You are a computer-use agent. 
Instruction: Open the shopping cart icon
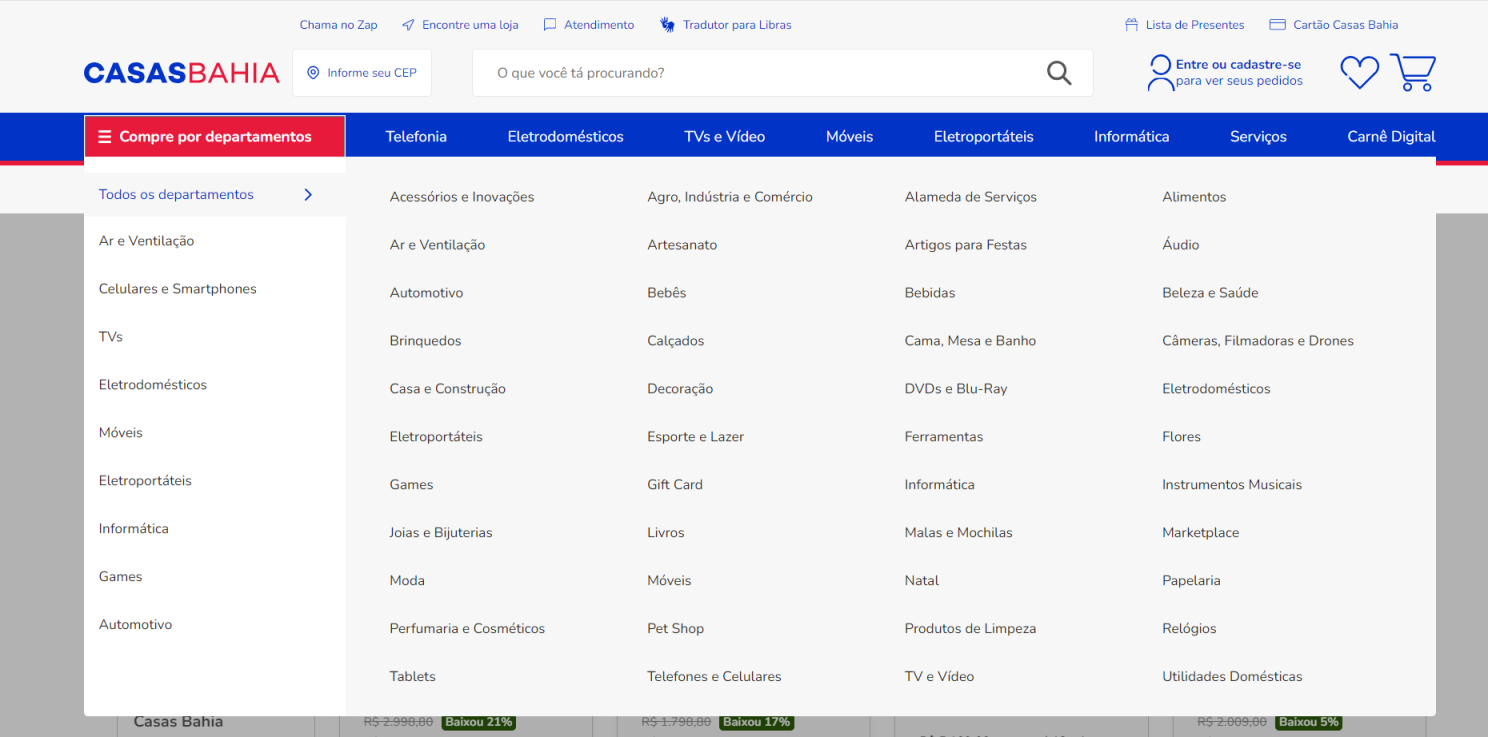point(1412,73)
